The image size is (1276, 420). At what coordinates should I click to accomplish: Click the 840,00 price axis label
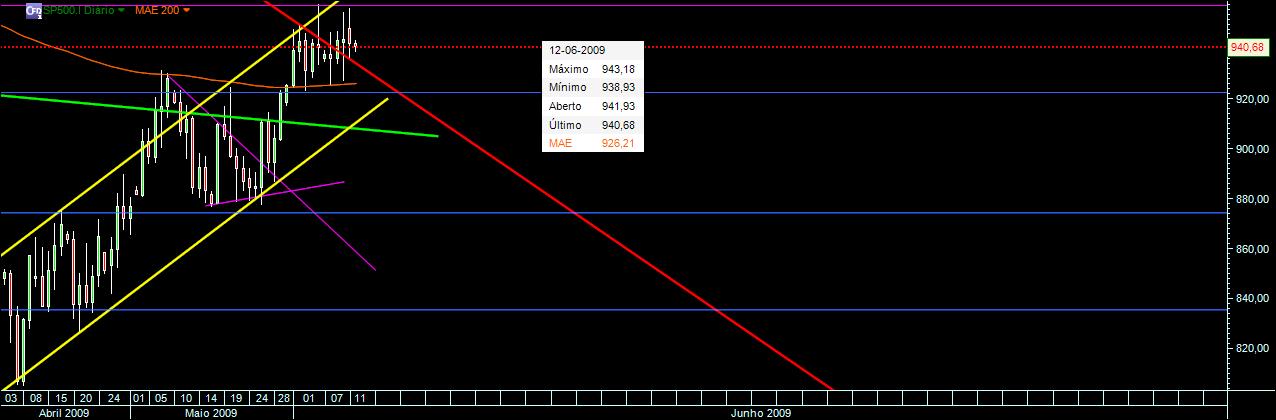tap(1251, 298)
